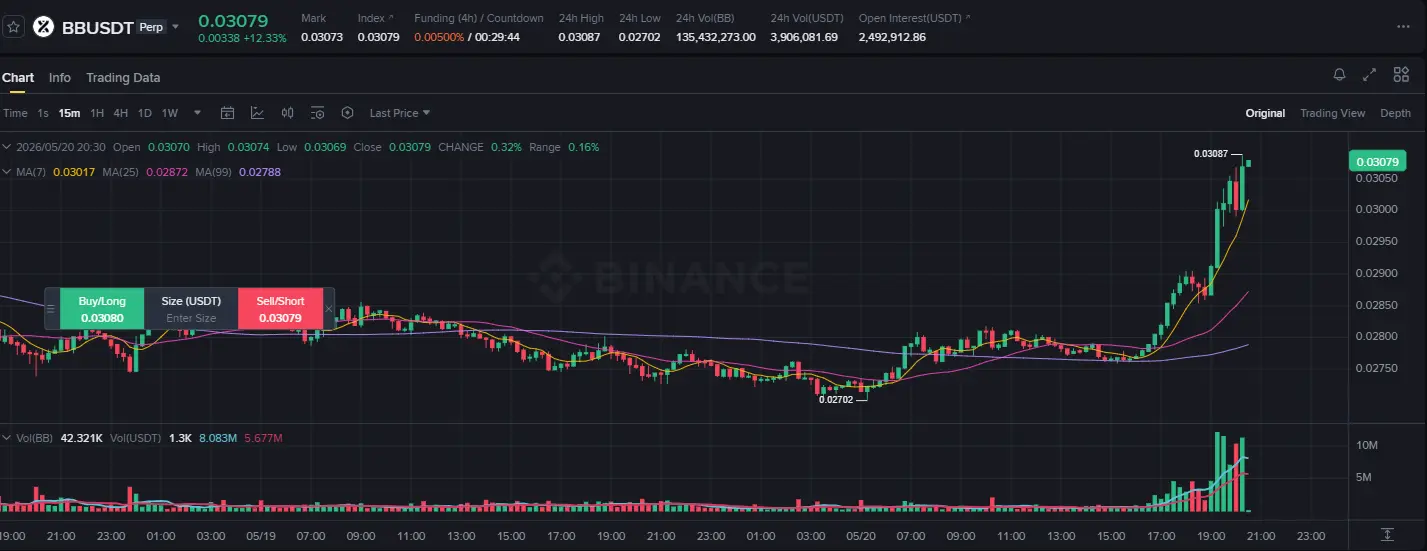The height and width of the screenshot is (551, 1427).
Task: Select the 1H time interval
Action: coord(97,113)
